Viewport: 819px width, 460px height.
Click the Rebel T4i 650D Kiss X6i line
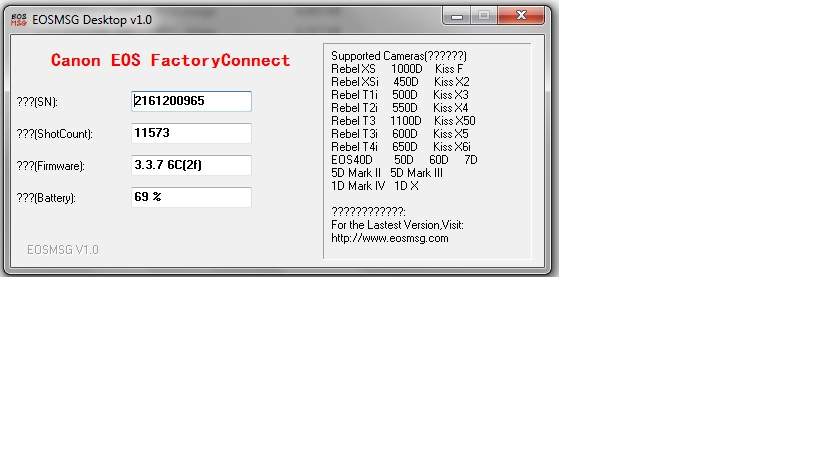click(400, 147)
